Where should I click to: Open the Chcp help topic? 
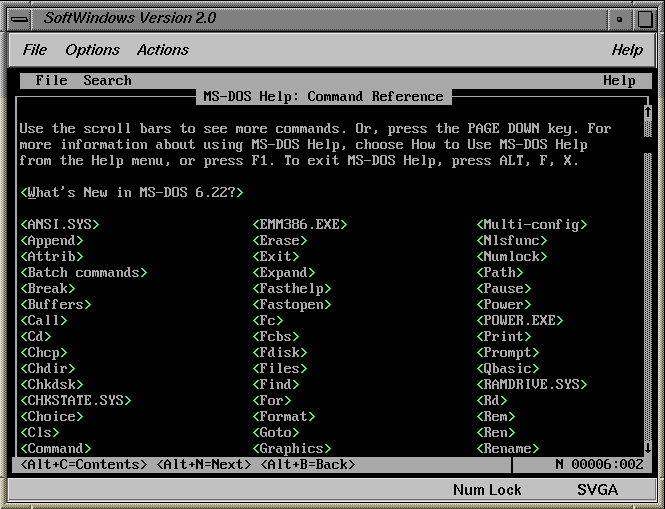pyautogui.click(x=44, y=352)
